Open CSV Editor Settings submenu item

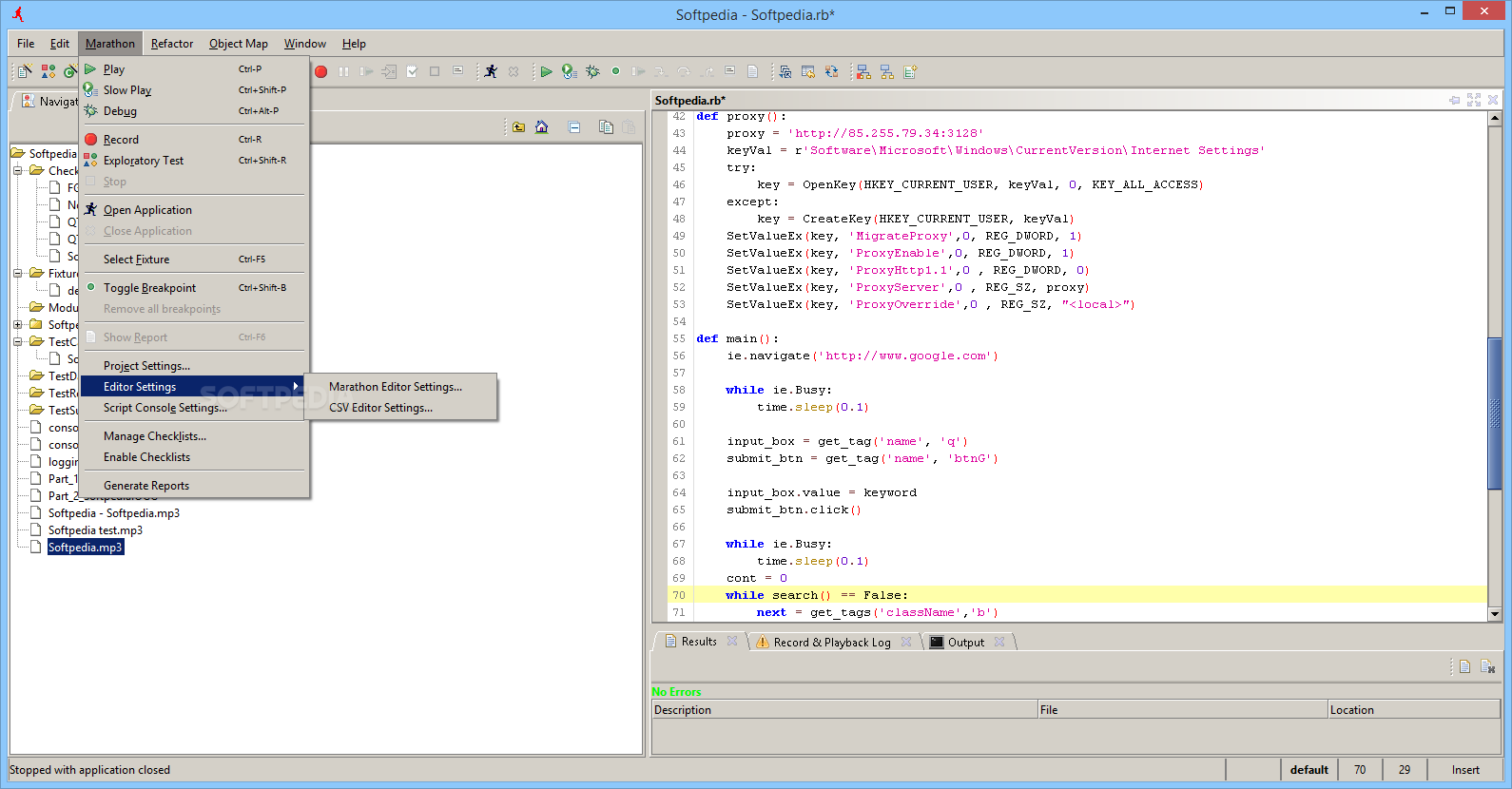point(400,407)
